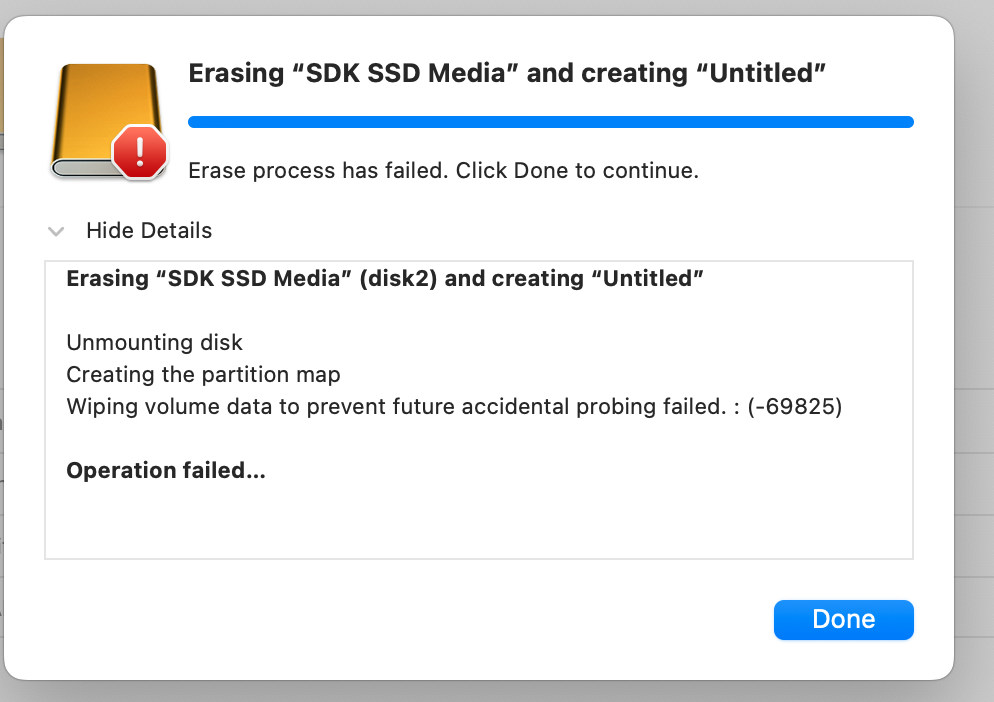This screenshot has width=994, height=702.
Task: Click the 'Unmounting disk' log line
Action: pos(154,342)
